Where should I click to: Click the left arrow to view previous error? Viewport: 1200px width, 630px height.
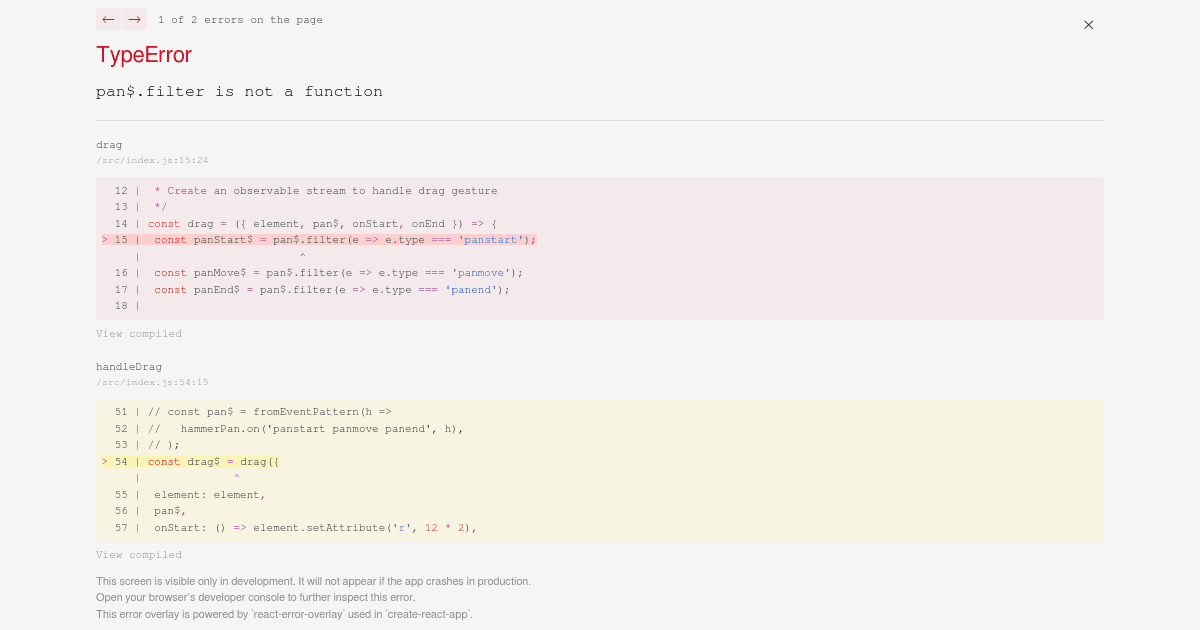click(x=108, y=19)
